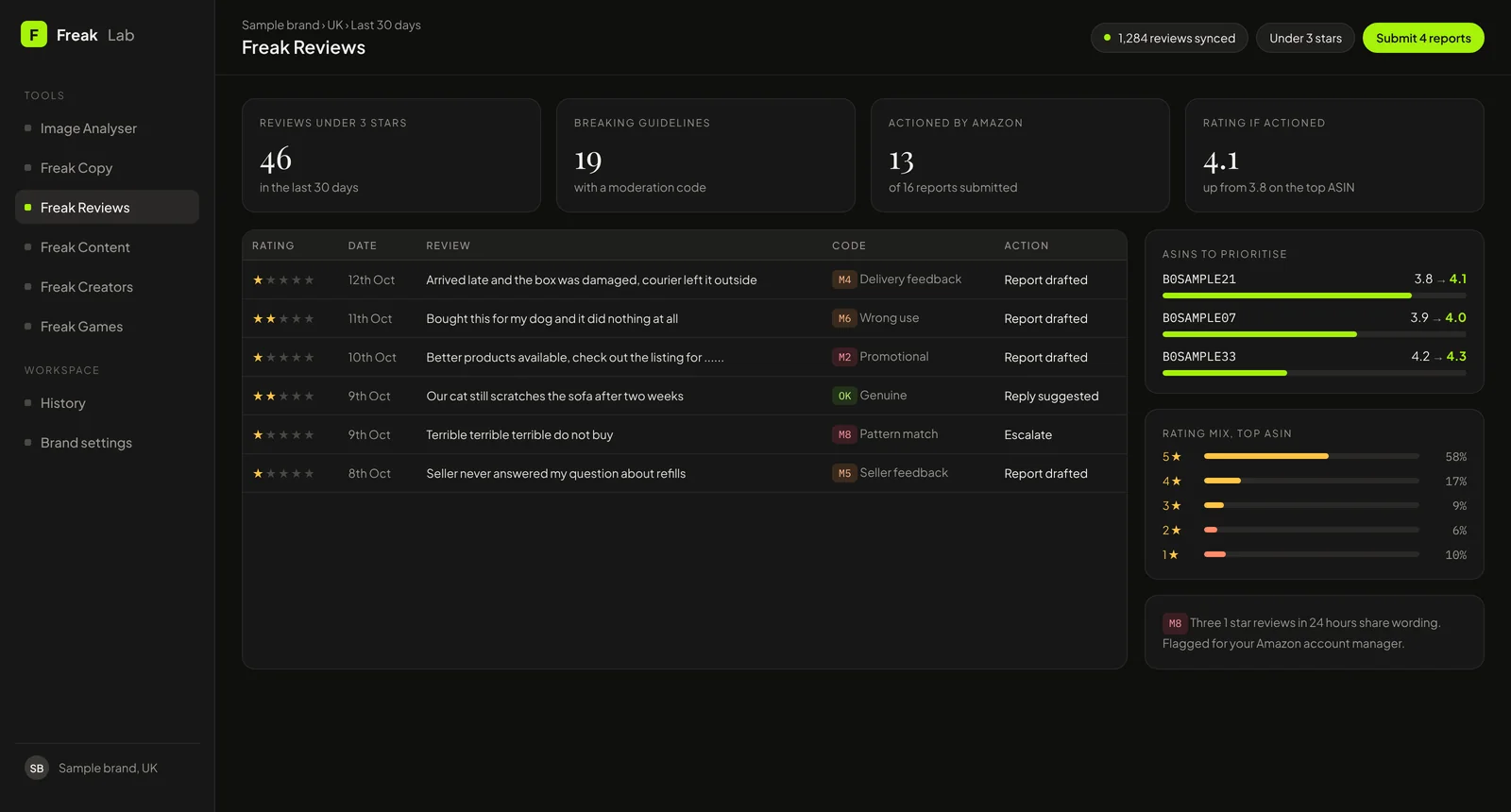This screenshot has height=812, width=1511.
Task: Click the 1,284 reviews synced status pill
Action: click(x=1169, y=38)
